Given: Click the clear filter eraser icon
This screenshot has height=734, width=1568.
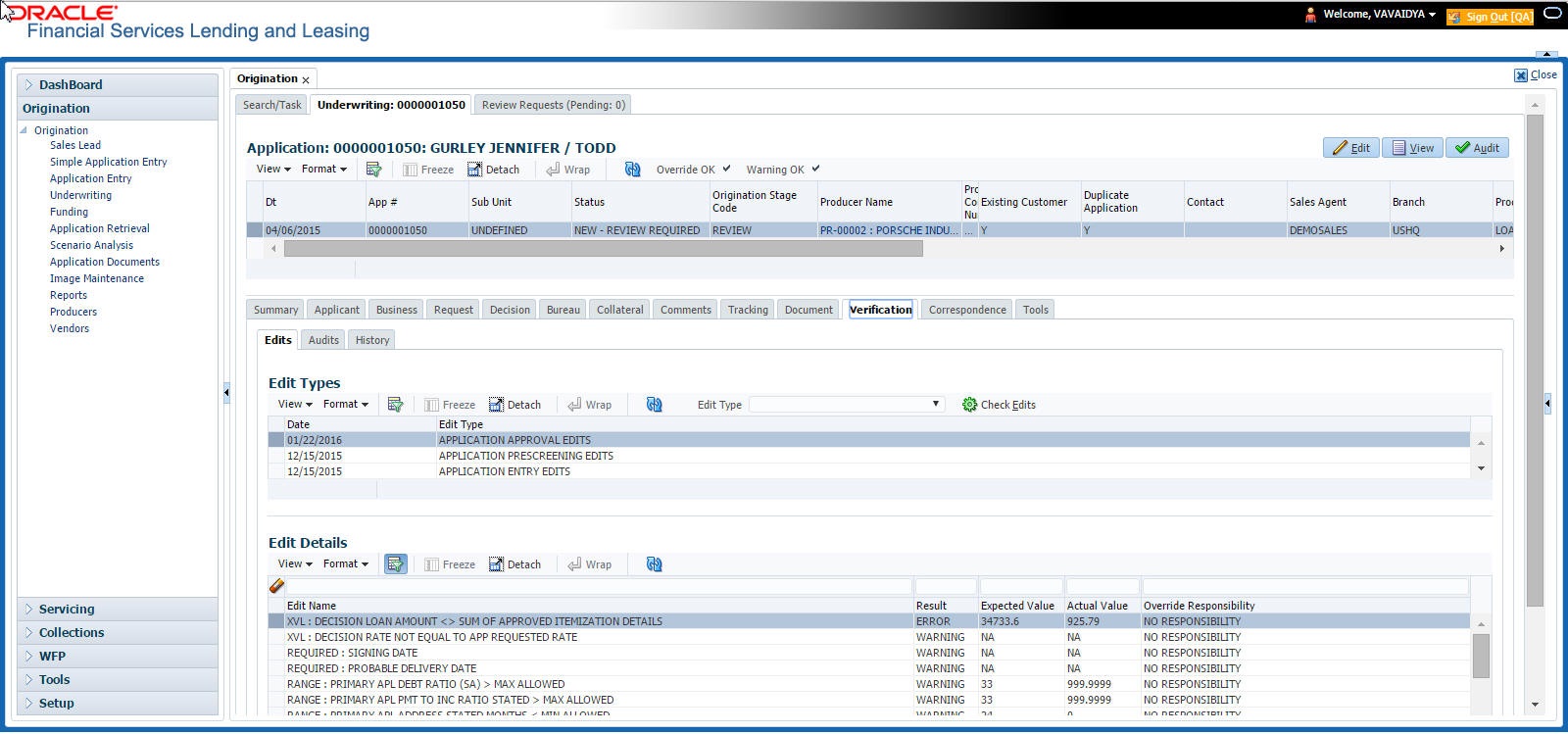Looking at the screenshot, I should point(276,586).
